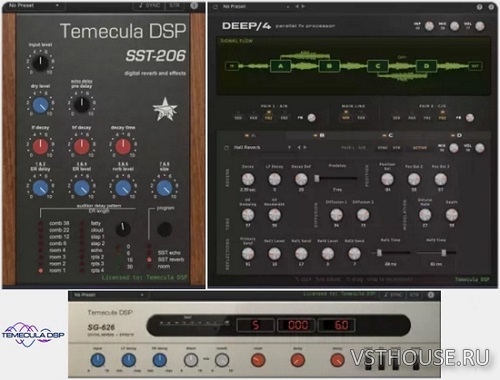The width and height of the screenshot is (500, 380).
Task: Turn the ER length selector knob
Action: tap(123, 229)
